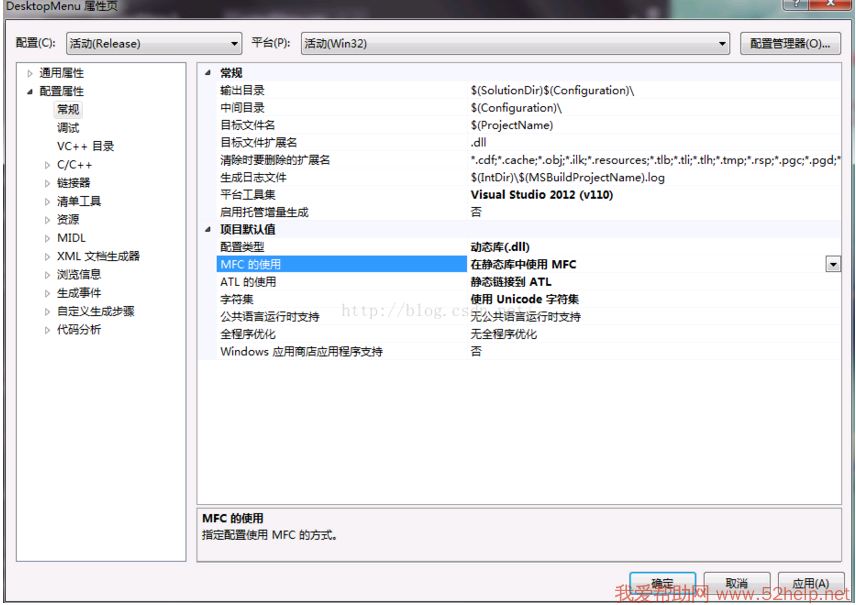Collapse the 常规 property group header
The width and height of the screenshot is (856, 605).
point(208,73)
